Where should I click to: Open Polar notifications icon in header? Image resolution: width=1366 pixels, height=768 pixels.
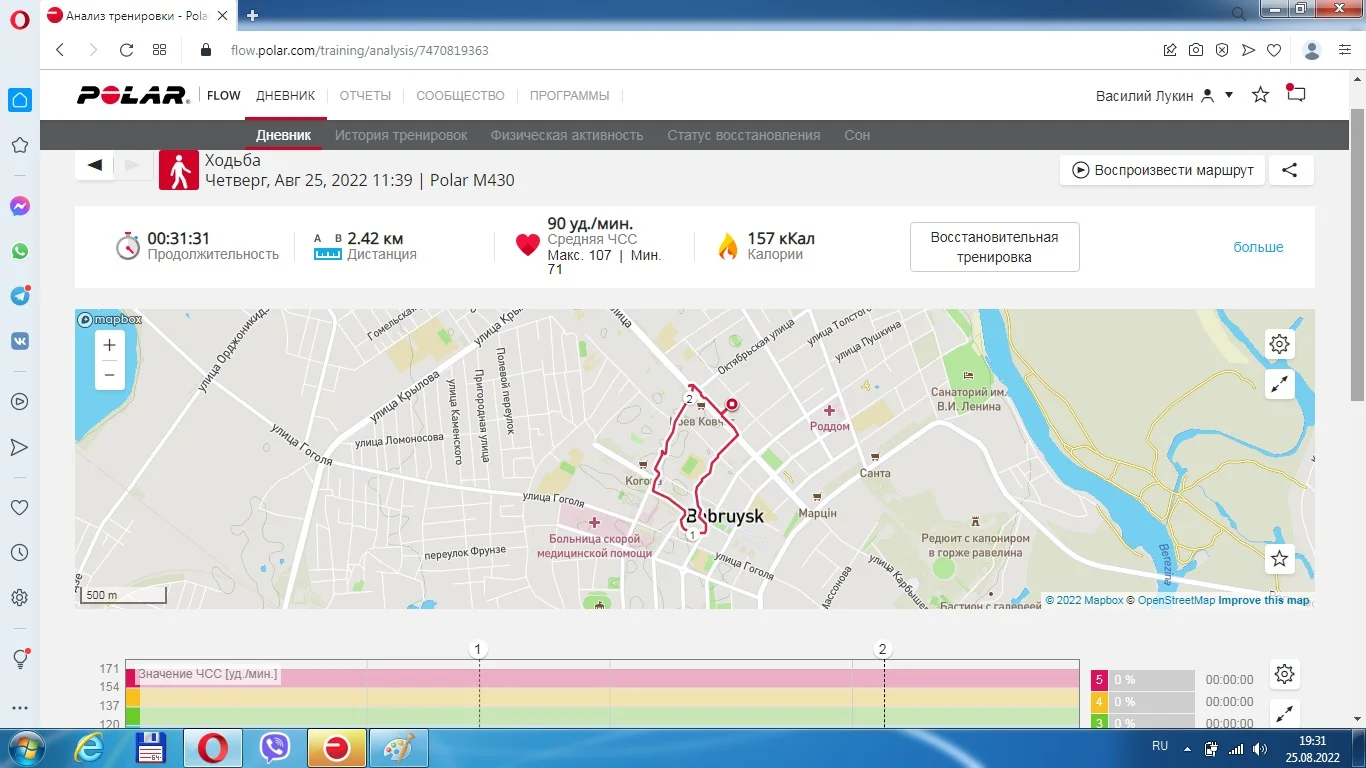(1296, 94)
